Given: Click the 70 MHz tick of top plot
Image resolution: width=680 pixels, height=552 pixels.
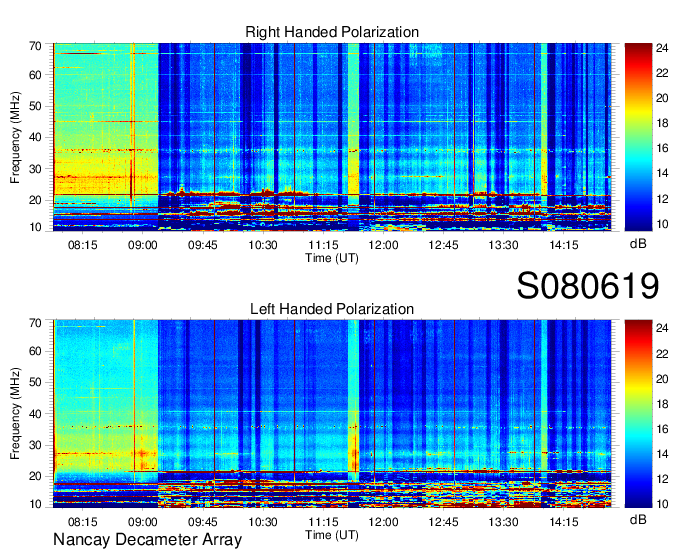Looking at the screenshot, I should (35, 46).
